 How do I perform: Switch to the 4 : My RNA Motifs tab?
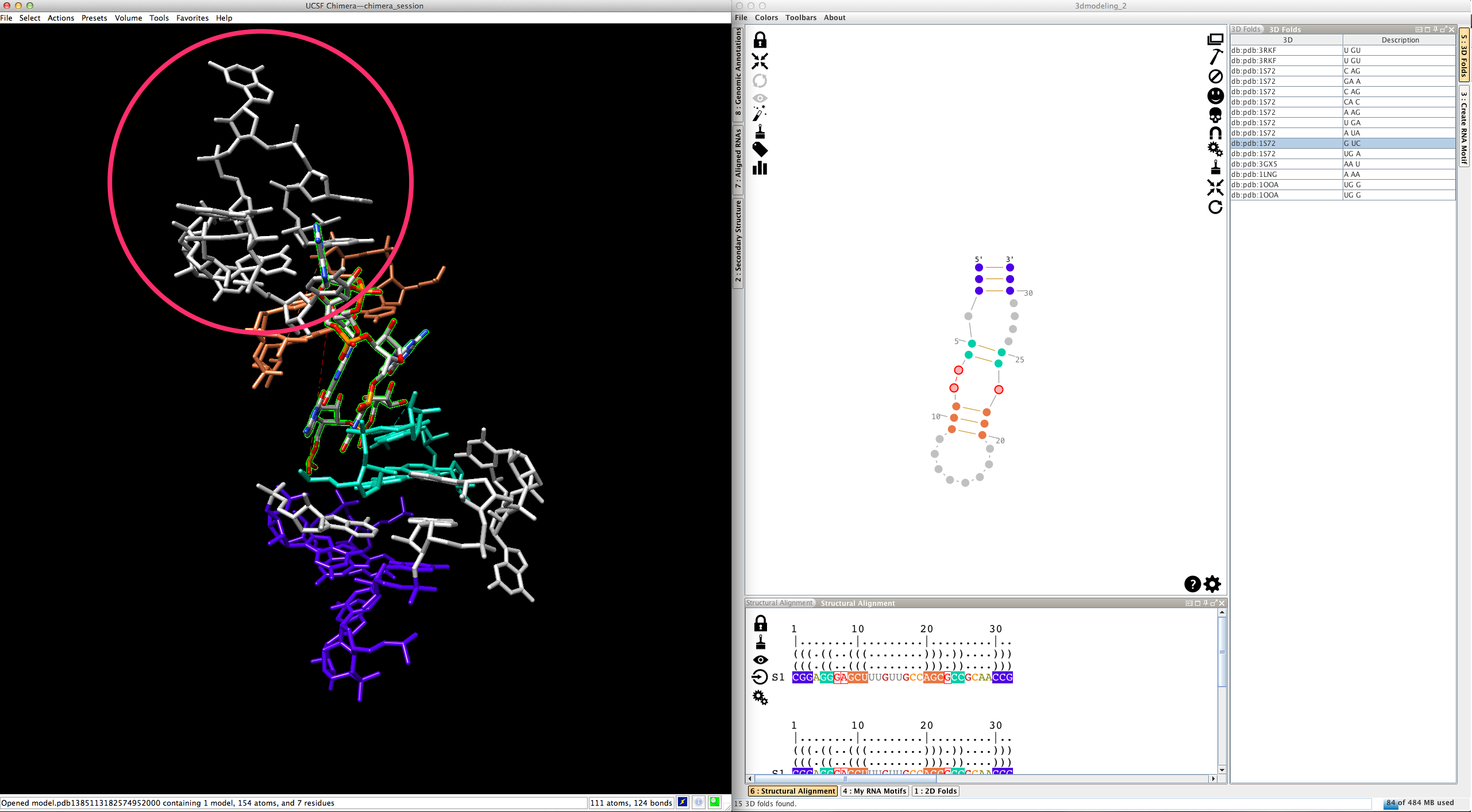[x=874, y=791]
